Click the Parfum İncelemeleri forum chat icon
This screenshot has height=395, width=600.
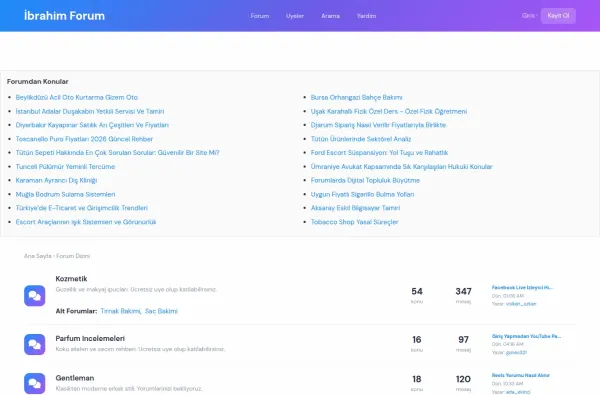[34, 344]
